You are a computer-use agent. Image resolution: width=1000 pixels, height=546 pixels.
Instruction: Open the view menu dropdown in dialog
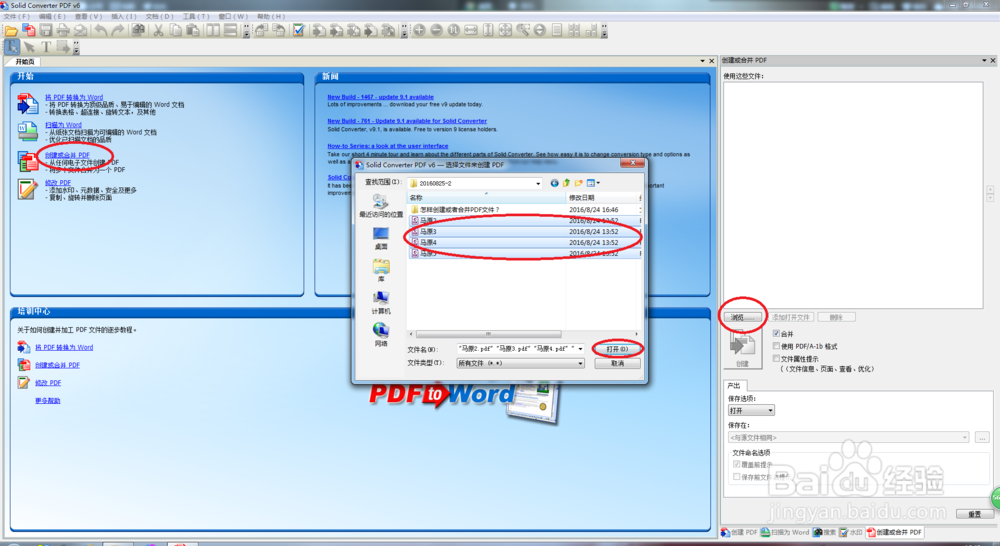coord(598,183)
